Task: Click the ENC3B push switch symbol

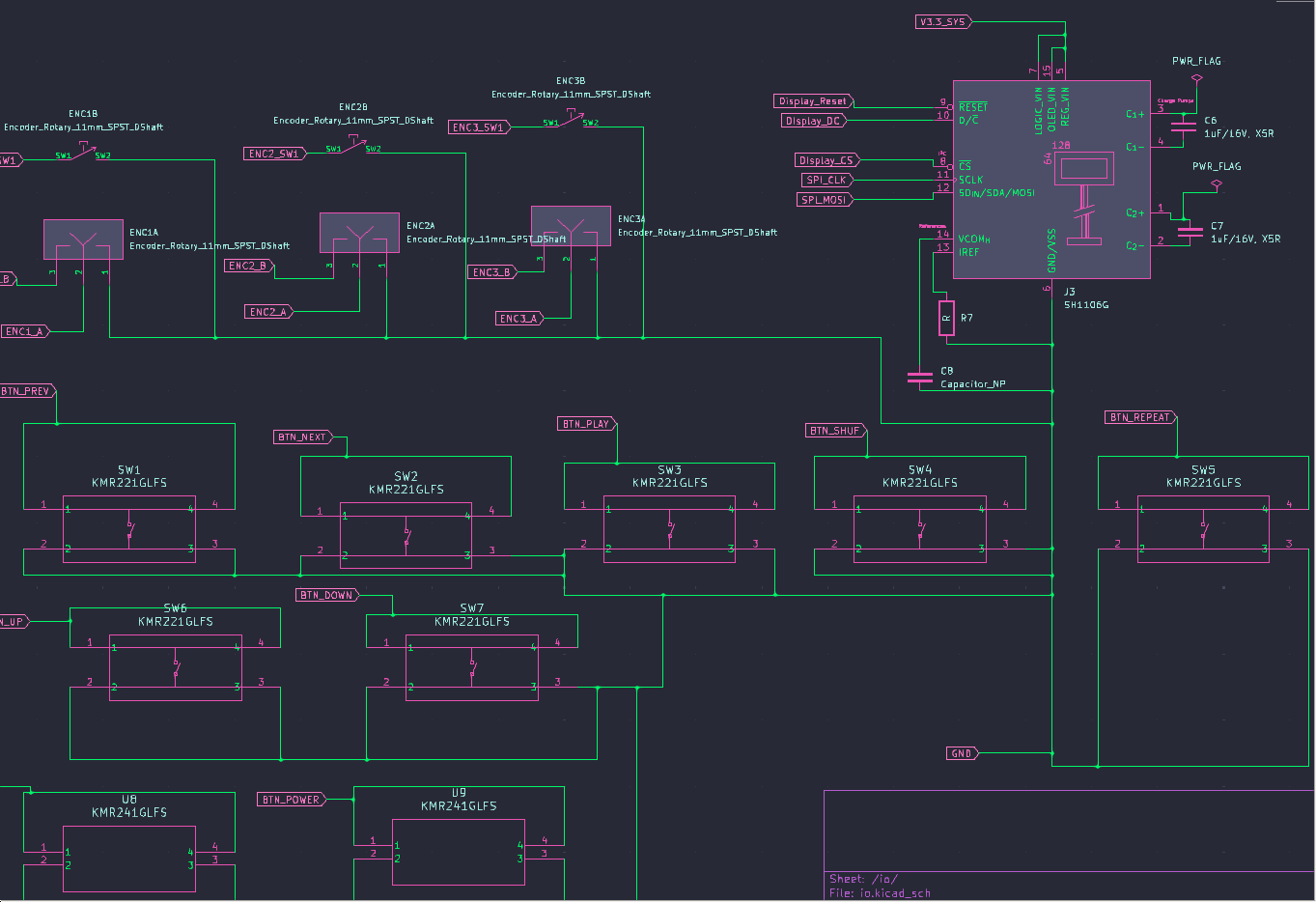Action: [571, 120]
